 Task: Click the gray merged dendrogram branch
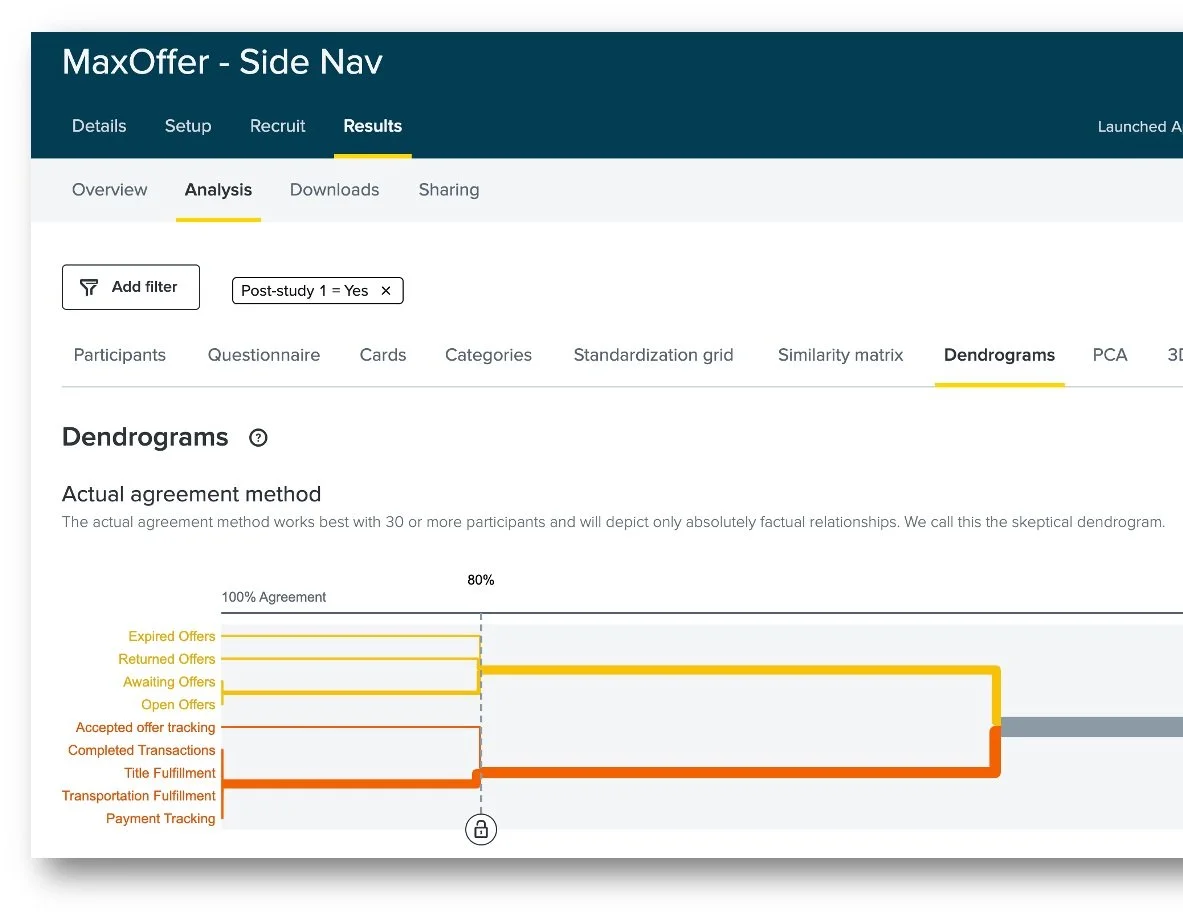pyautogui.click(x=1091, y=727)
